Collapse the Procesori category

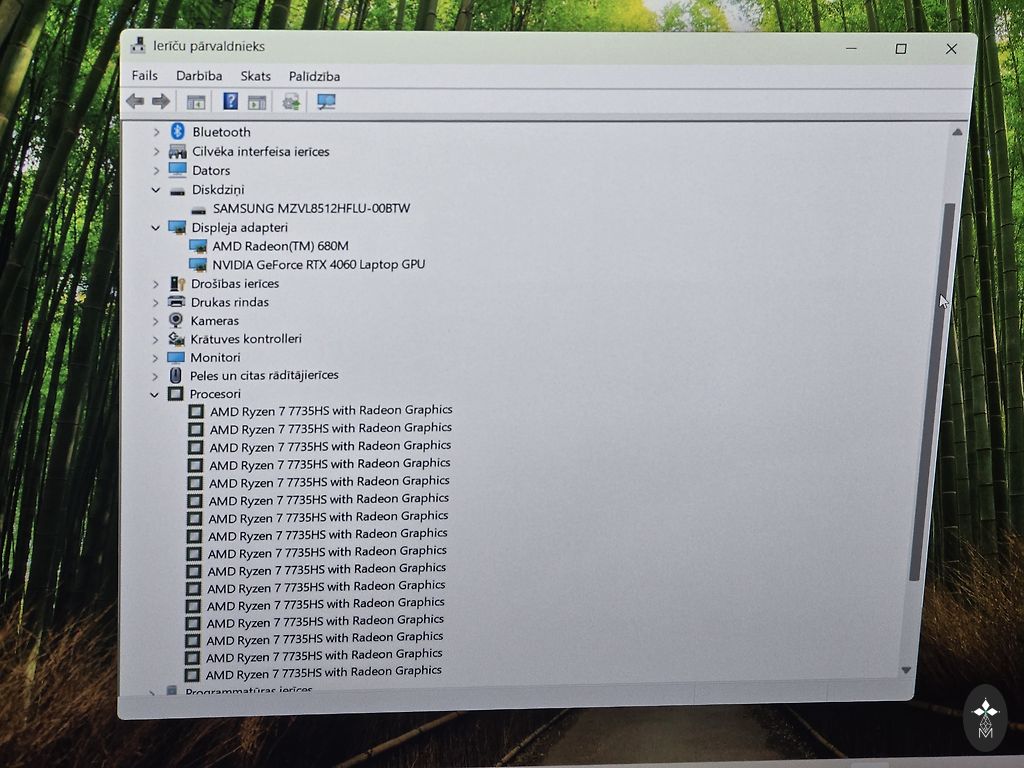coord(154,395)
